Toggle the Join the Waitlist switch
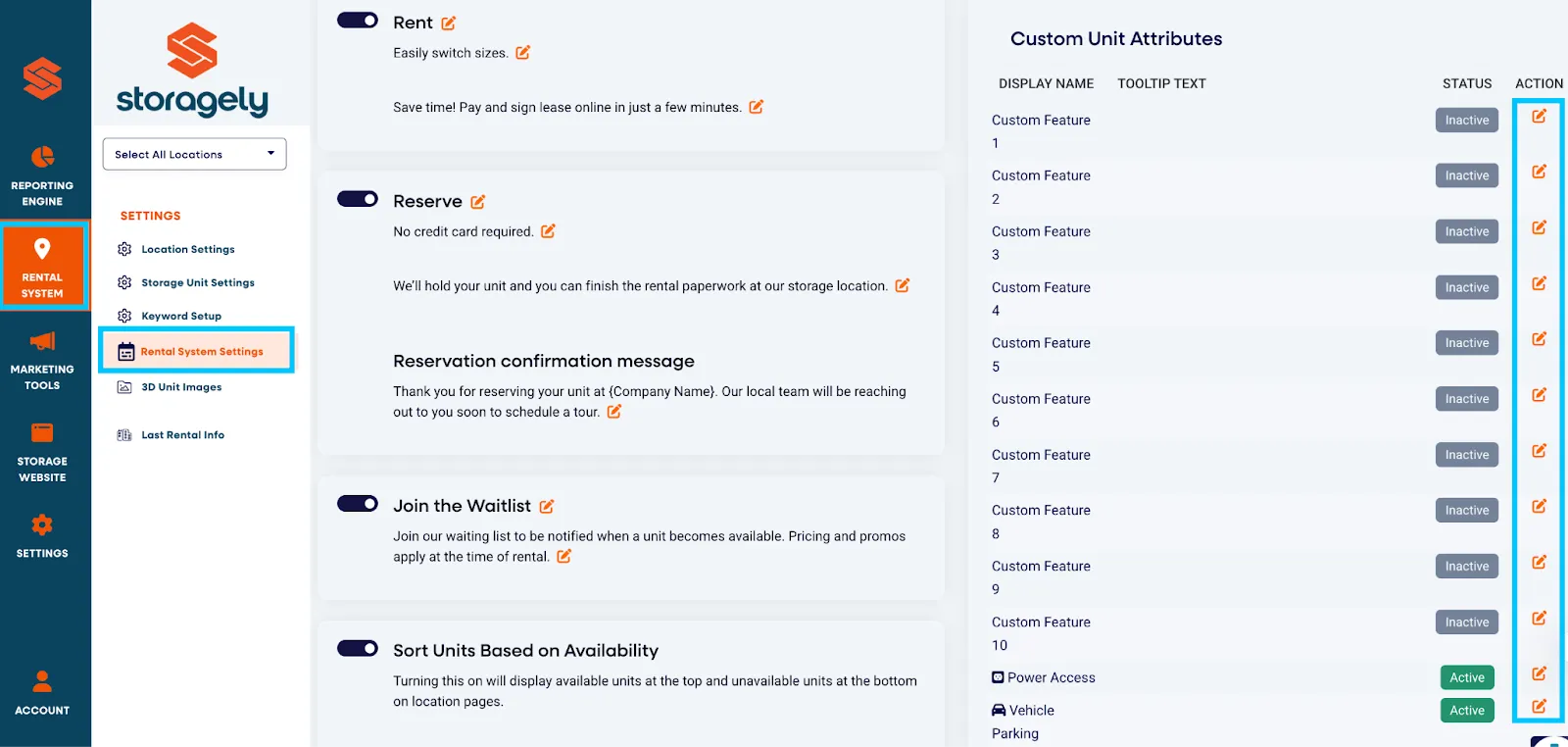Viewport: 1568px width, 747px height. pyautogui.click(x=358, y=504)
